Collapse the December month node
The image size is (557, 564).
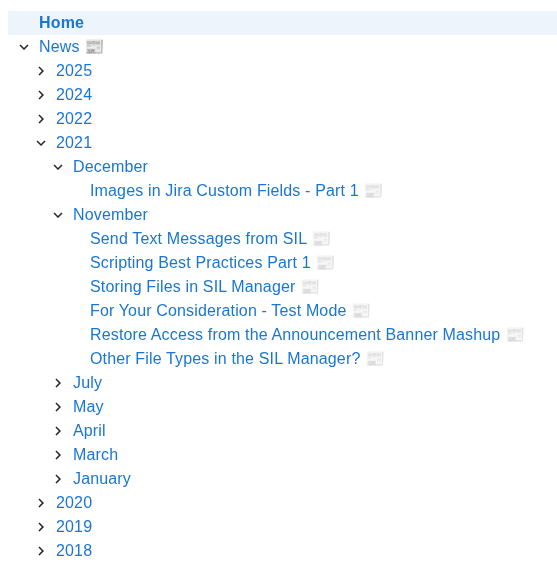coord(58,167)
